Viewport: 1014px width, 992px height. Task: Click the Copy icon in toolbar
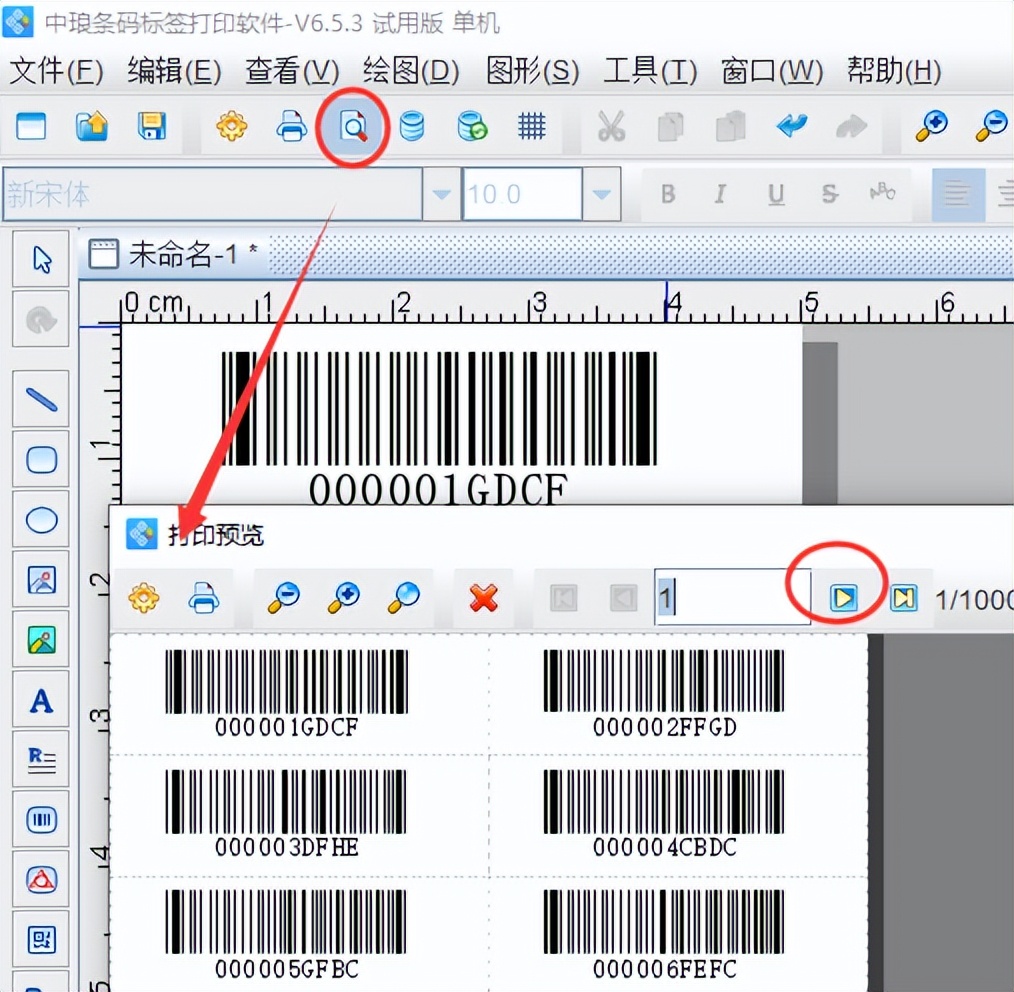(671, 125)
